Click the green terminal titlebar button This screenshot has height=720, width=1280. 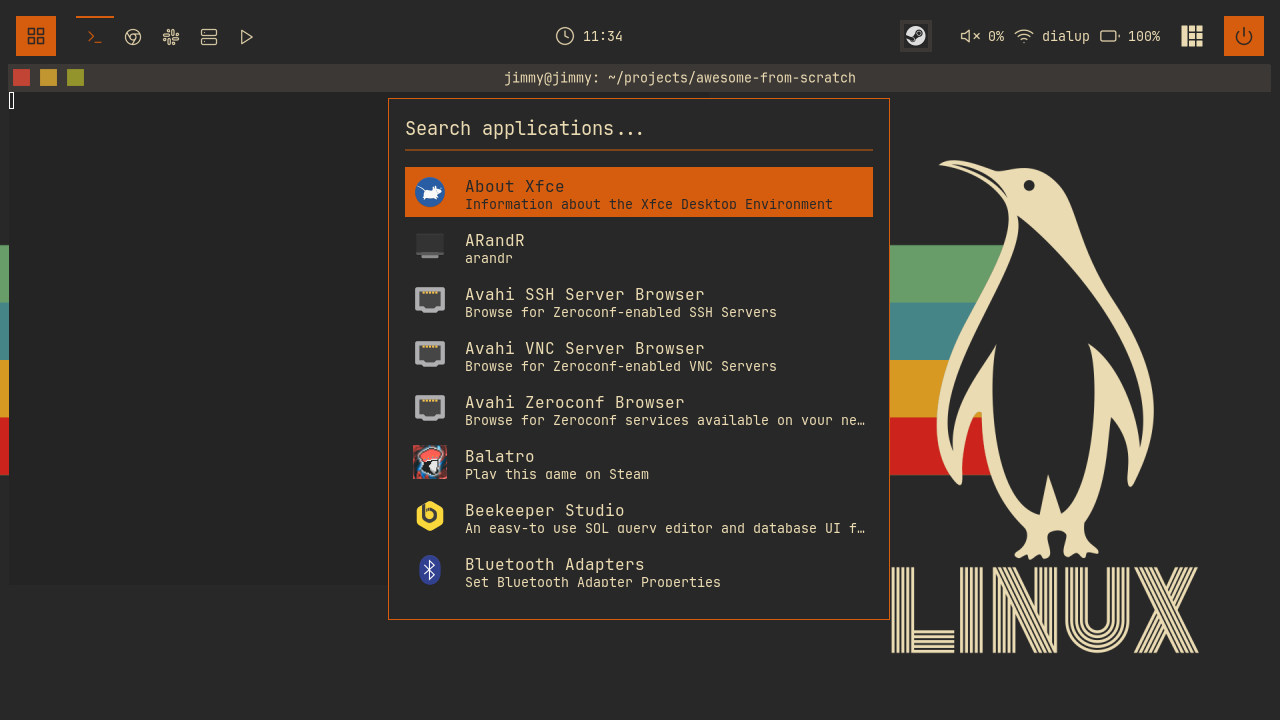coord(75,78)
